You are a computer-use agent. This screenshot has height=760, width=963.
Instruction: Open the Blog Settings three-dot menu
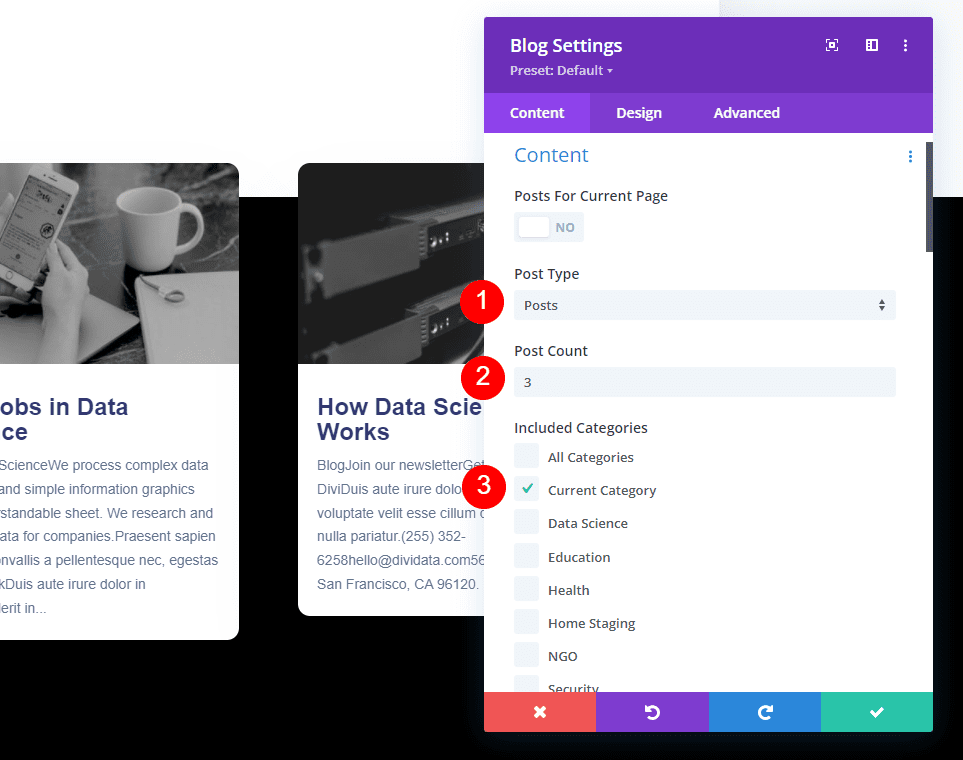pyautogui.click(x=906, y=45)
